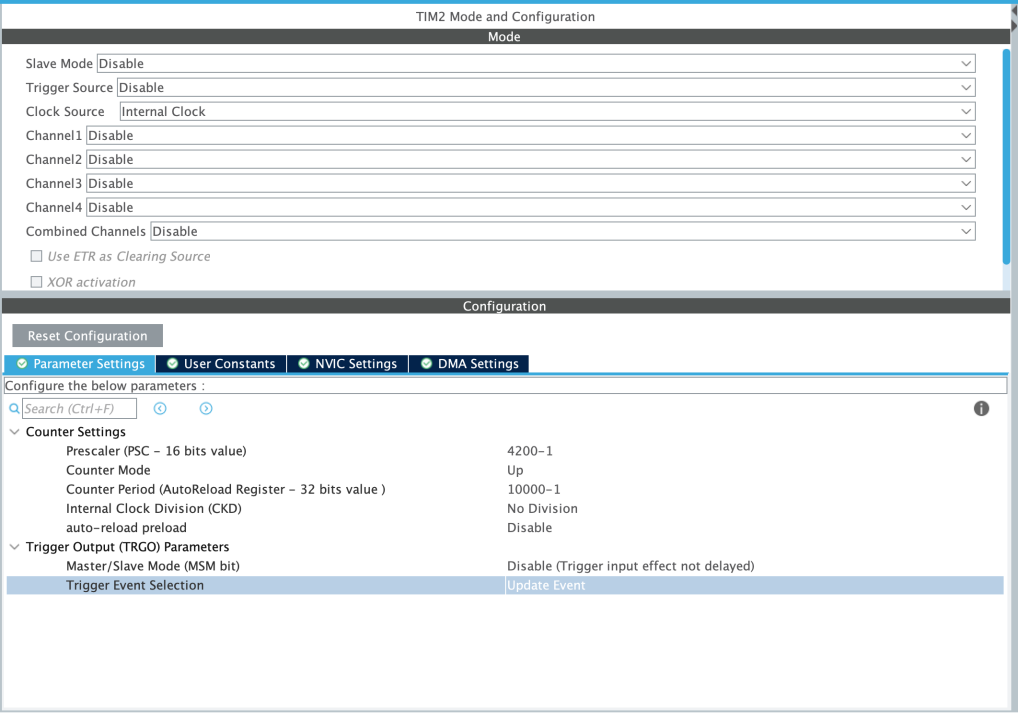Select the User Constants tab
The height and width of the screenshot is (720, 1018).
(x=221, y=364)
